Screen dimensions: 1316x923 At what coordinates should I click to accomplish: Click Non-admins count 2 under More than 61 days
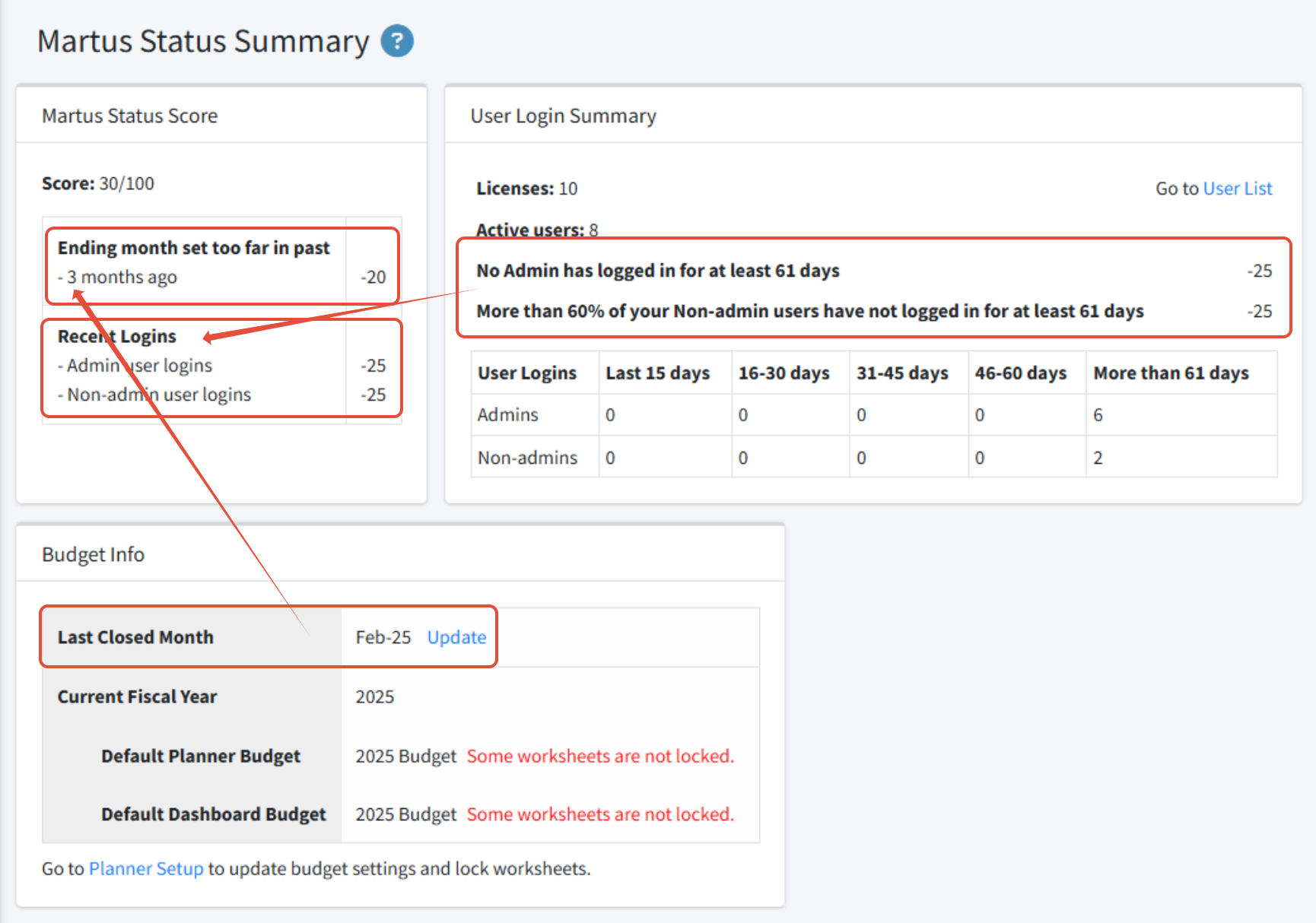click(x=1098, y=458)
